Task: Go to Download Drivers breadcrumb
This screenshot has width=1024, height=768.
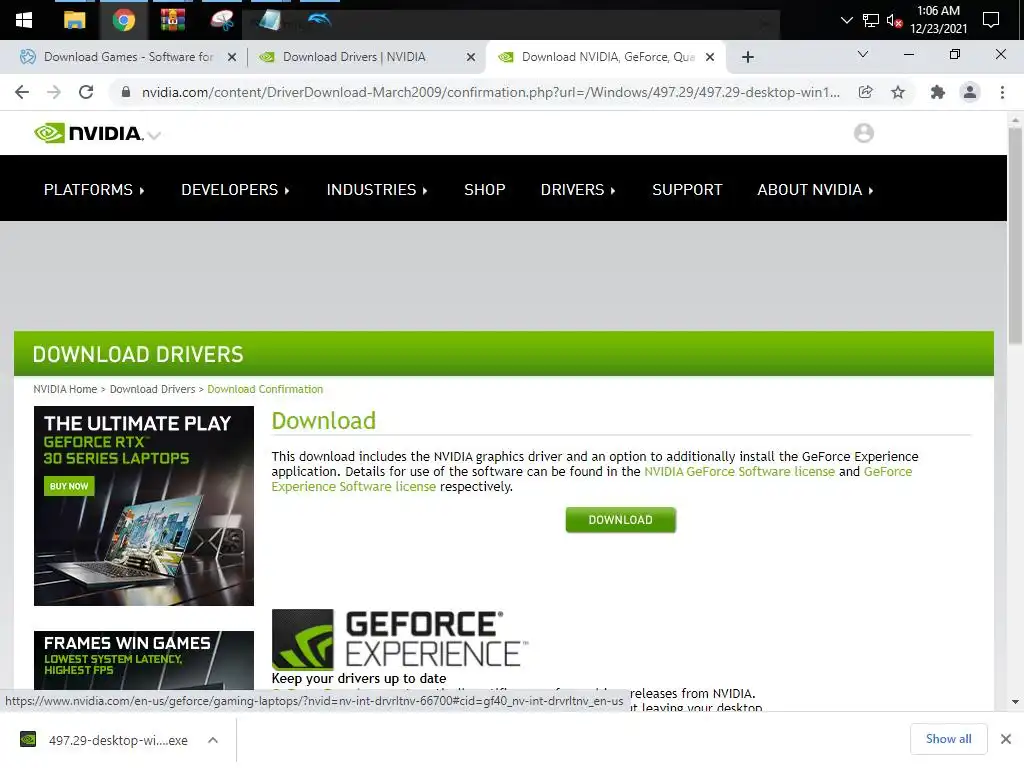Action: point(152,389)
